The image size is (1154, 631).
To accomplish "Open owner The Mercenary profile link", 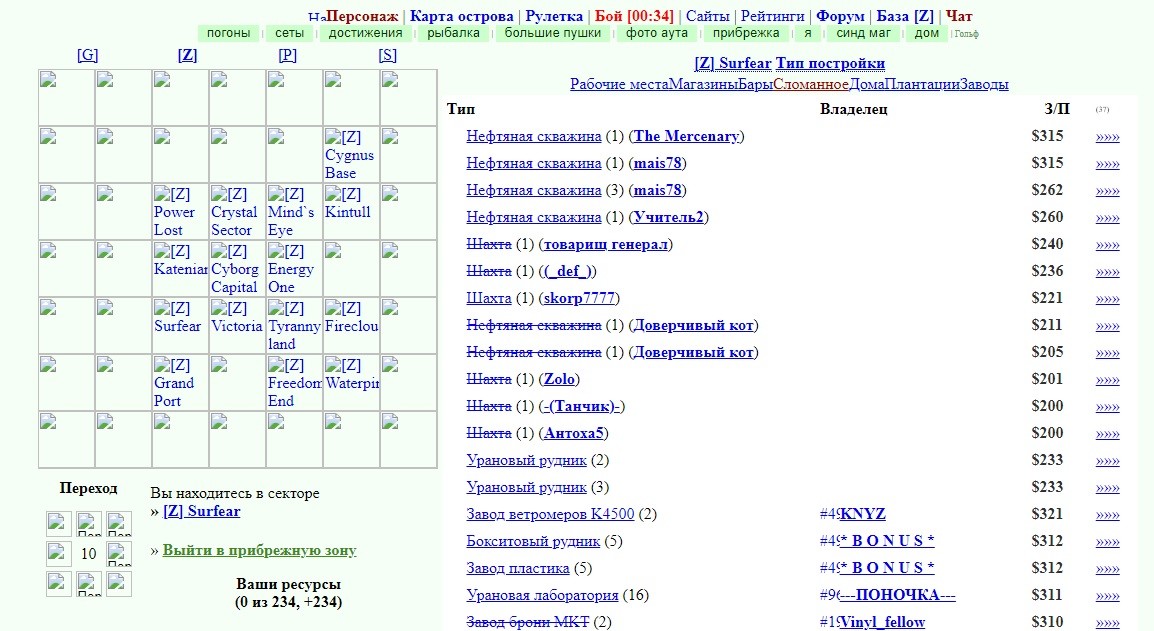I will click(687, 136).
